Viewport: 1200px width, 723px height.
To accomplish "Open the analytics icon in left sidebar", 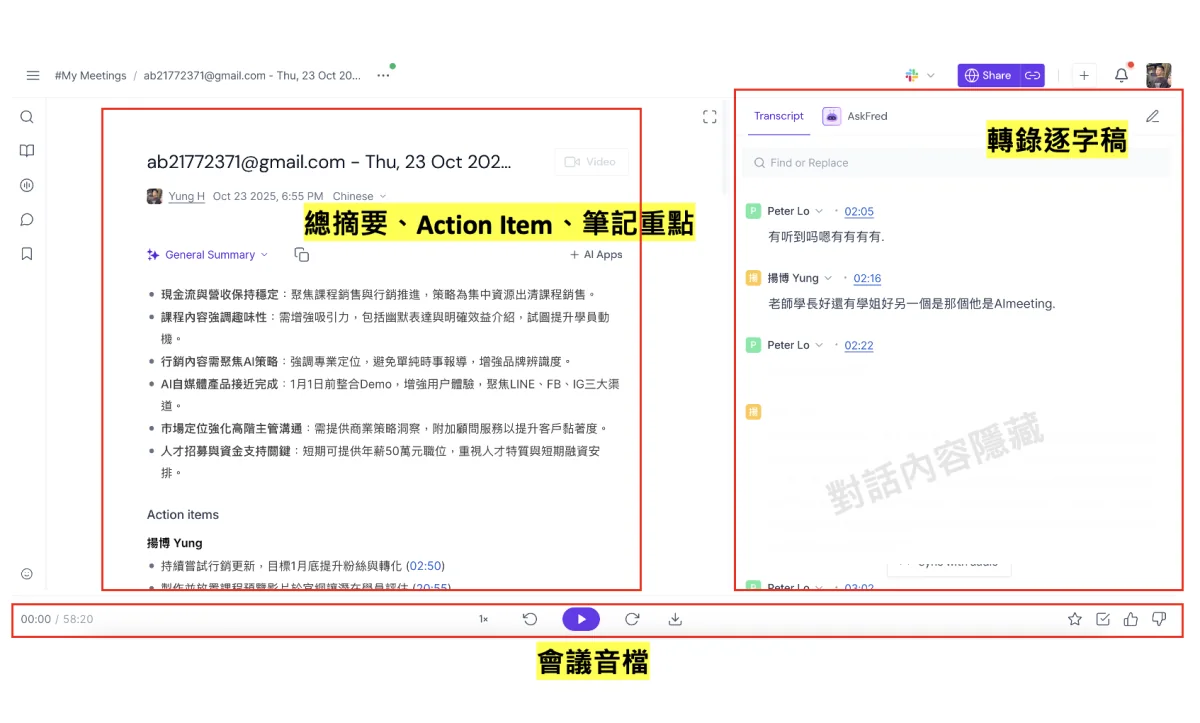I will (x=27, y=185).
